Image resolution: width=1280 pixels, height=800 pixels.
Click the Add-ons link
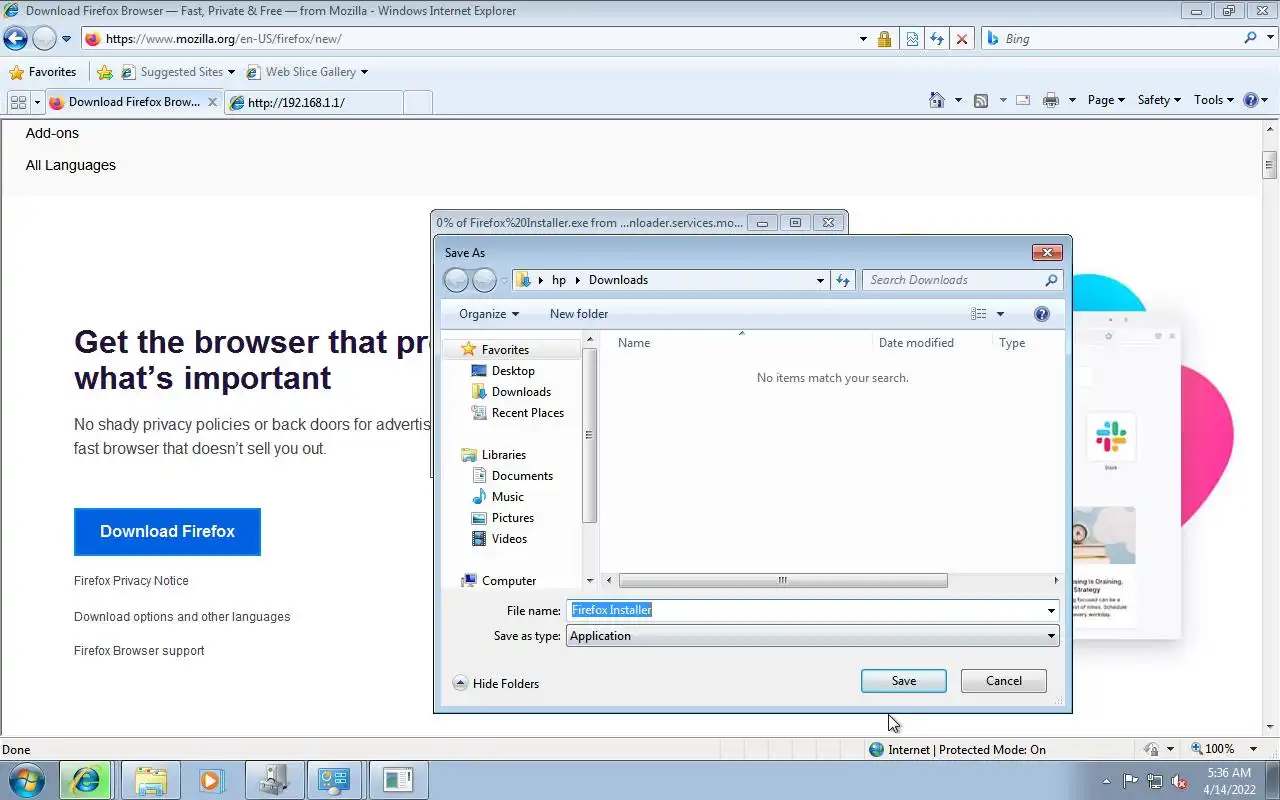52,133
